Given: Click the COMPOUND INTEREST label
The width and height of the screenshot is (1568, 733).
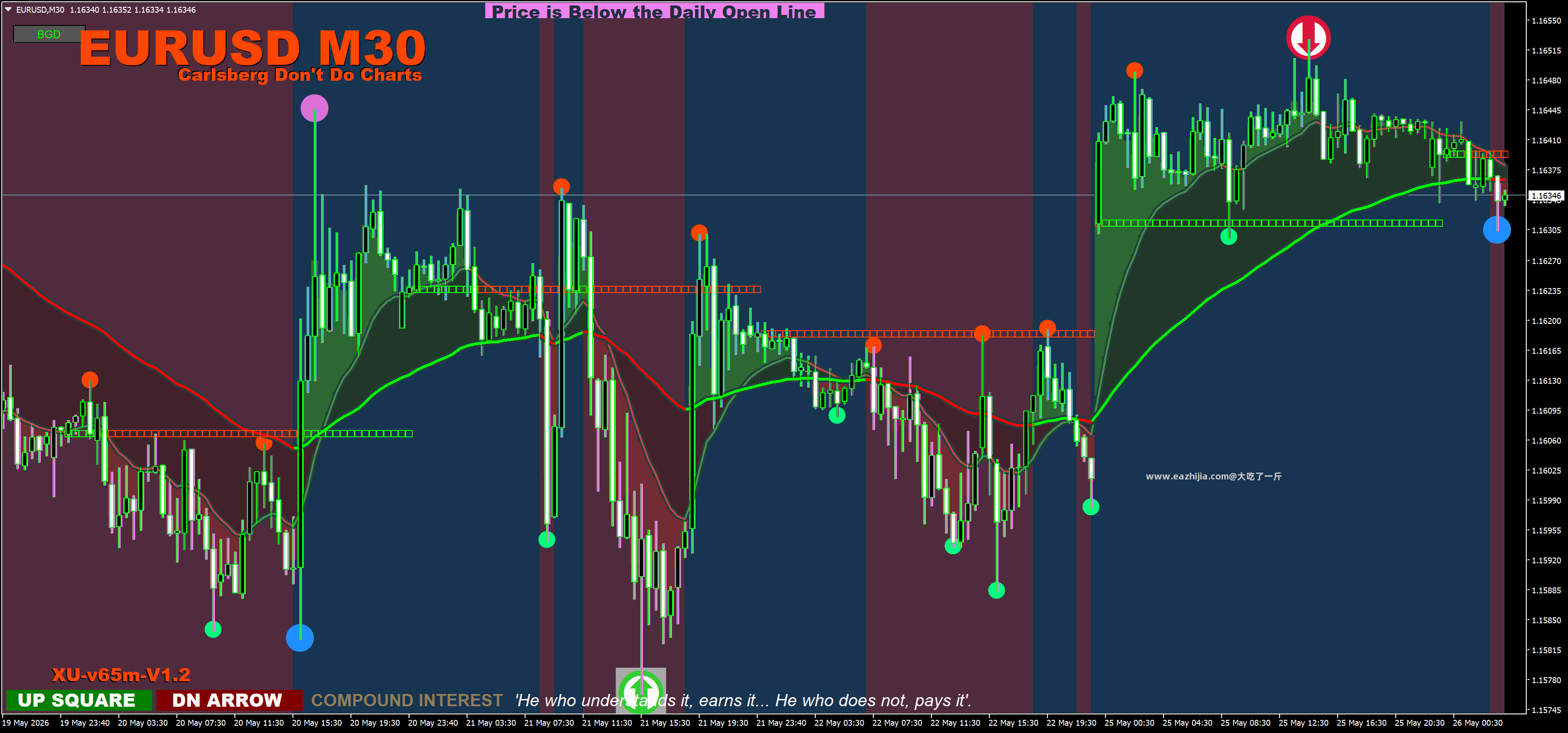Looking at the screenshot, I should (x=407, y=700).
